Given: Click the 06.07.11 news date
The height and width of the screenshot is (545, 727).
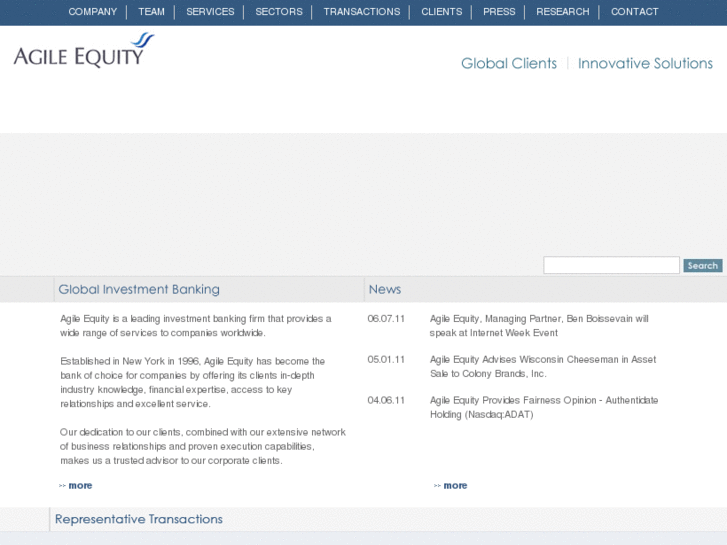Looking at the screenshot, I should [386, 319].
